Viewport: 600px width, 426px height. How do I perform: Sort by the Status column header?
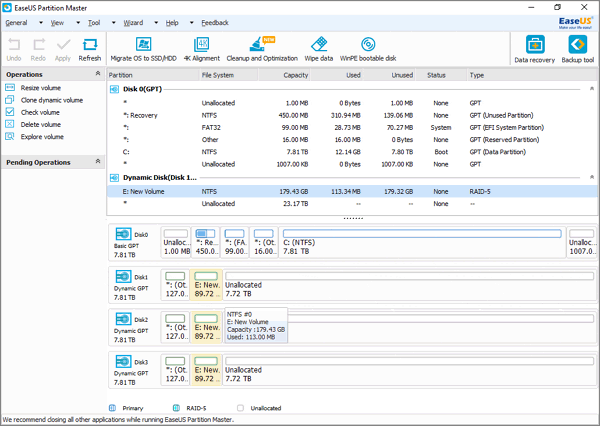pyautogui.click(x=441, y=75)
